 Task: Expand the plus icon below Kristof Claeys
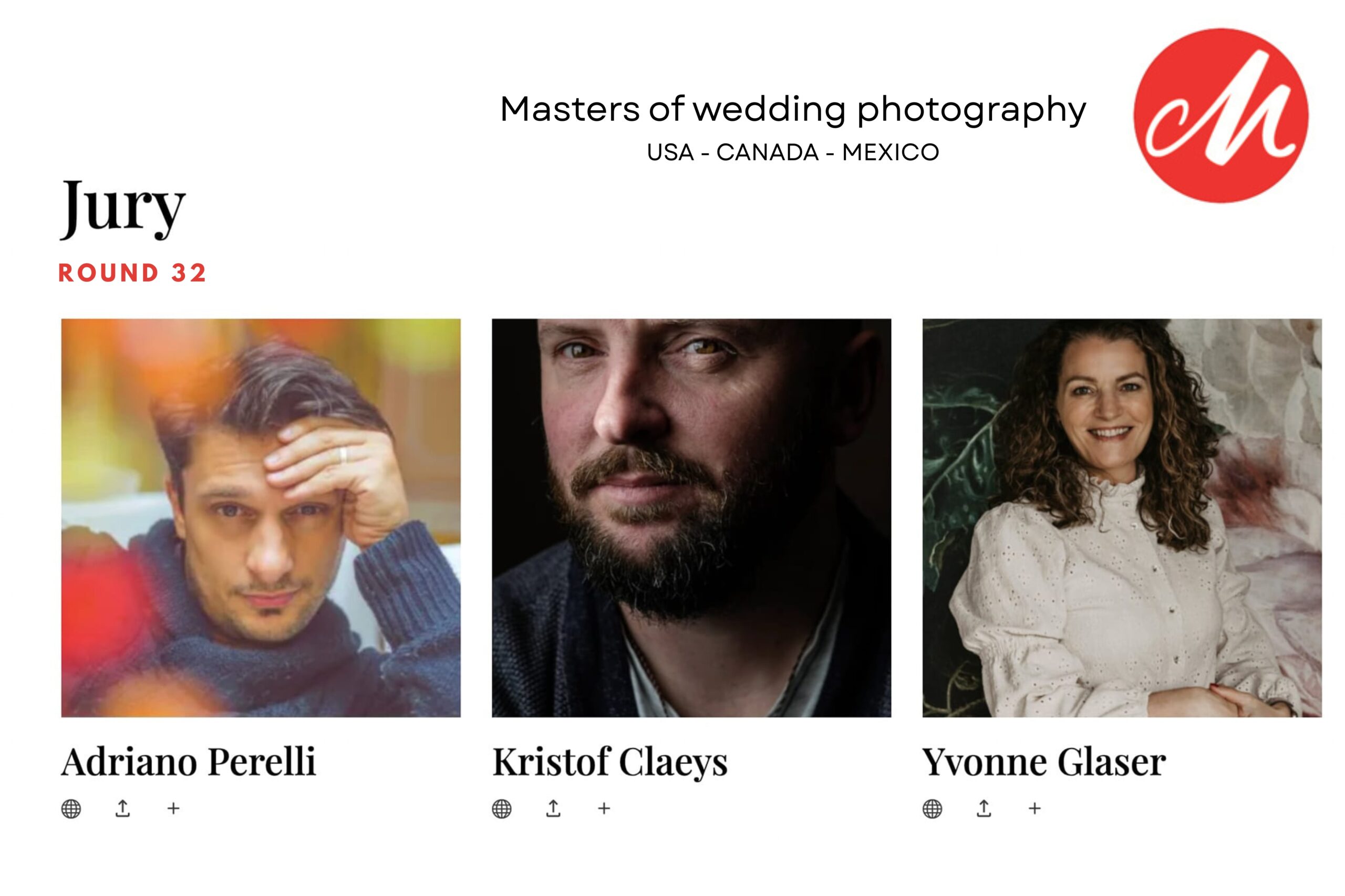tap(604, 809)
